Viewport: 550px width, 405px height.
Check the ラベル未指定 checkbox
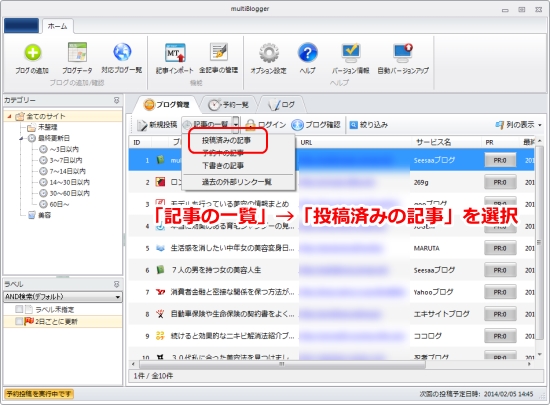coord(19,309)
